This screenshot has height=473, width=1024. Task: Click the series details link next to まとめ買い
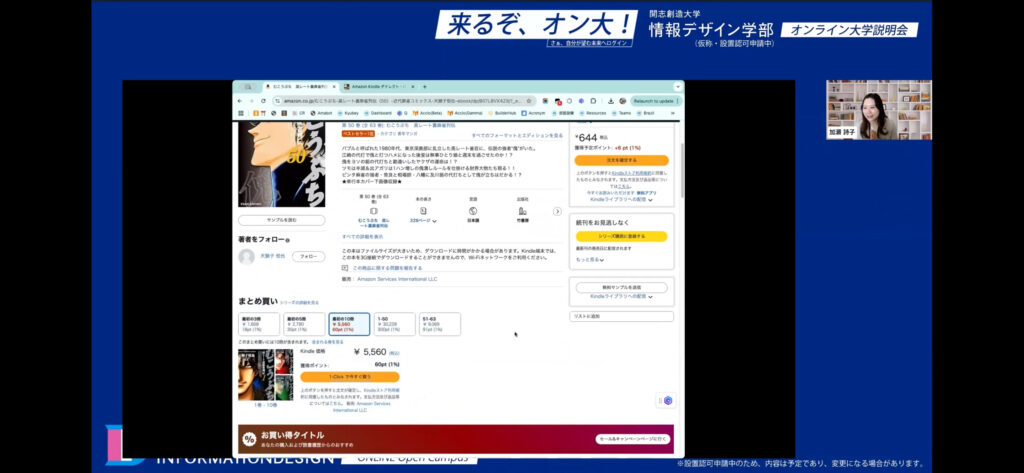coord(299,302)
